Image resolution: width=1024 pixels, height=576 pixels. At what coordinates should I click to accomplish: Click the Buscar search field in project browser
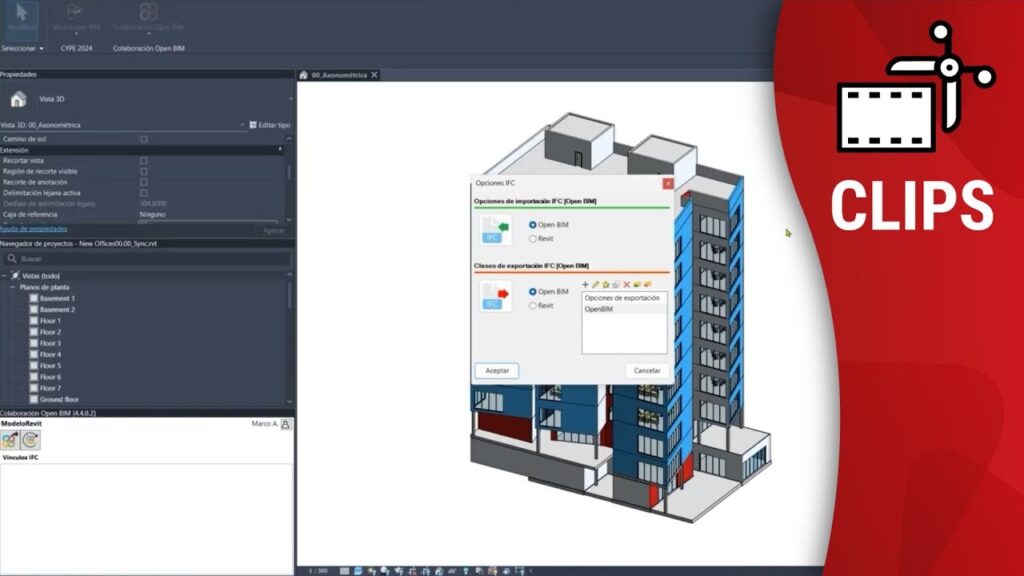point(150,259)
